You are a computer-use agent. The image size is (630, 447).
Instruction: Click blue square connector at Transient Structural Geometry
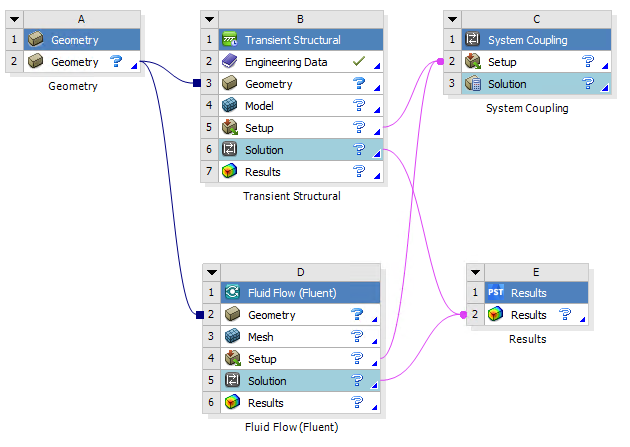coord(197,83)
